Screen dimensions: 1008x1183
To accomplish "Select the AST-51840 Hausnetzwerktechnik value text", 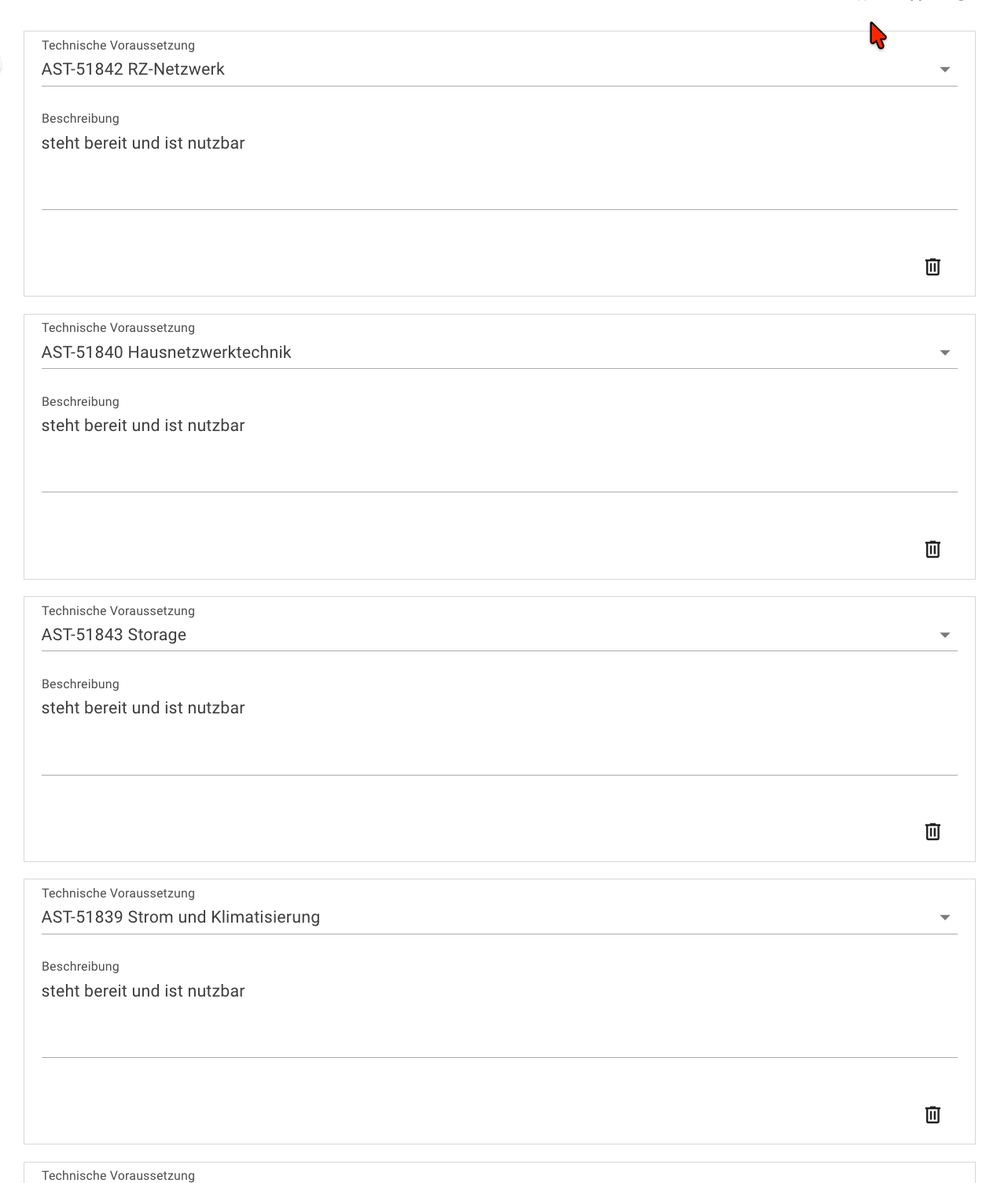I will point(166,352).
